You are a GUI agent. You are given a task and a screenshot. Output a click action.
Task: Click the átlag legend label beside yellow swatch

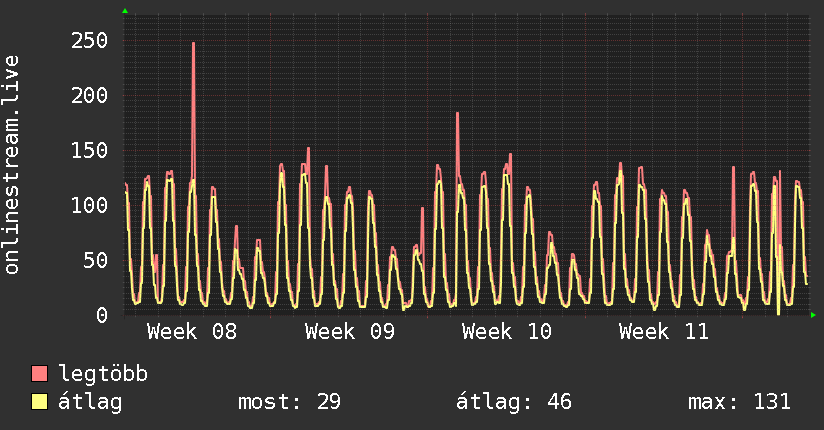(x=90, y=402)
